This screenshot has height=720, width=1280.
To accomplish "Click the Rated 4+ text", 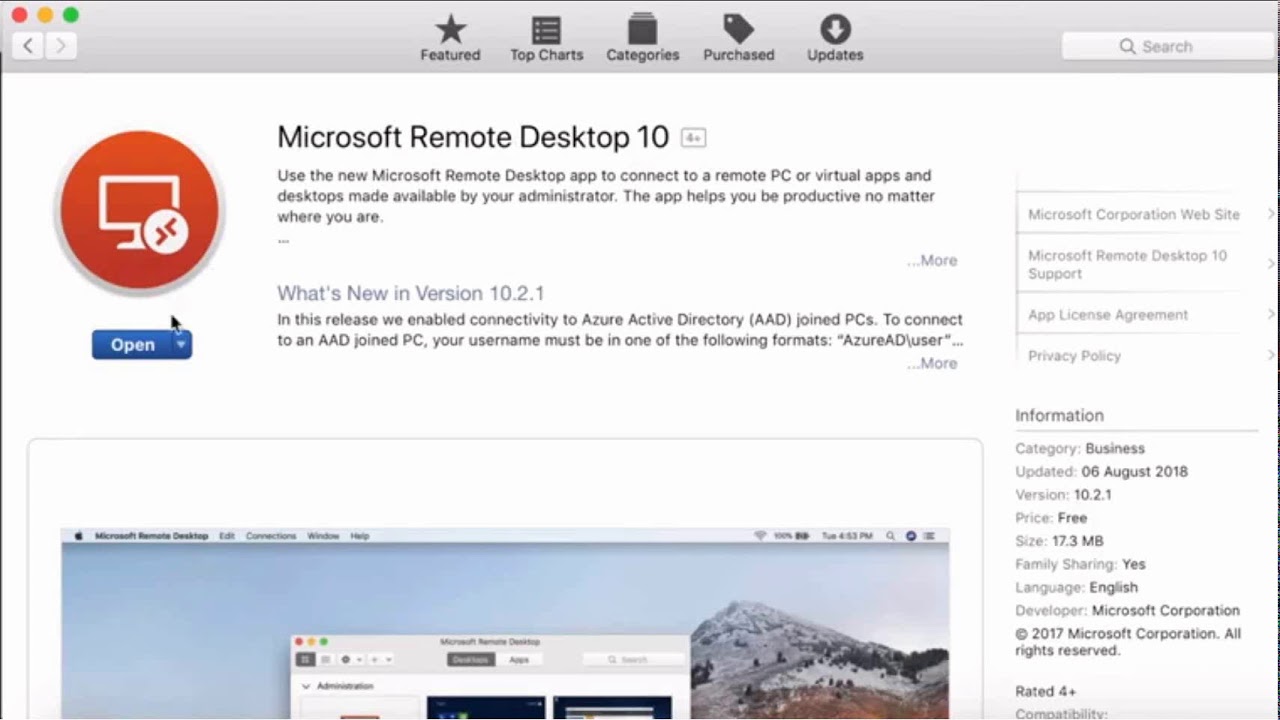I will tap(1048, 691).
